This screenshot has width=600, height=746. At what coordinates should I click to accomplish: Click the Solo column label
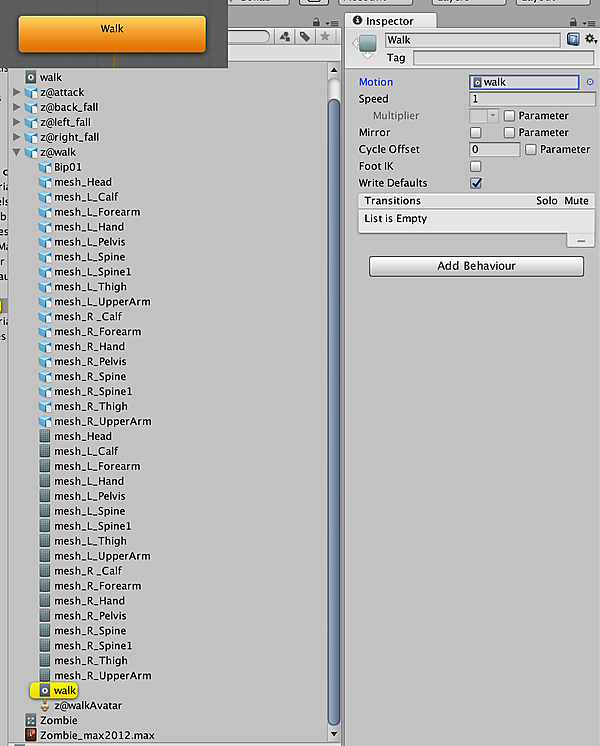pos(547,201)
